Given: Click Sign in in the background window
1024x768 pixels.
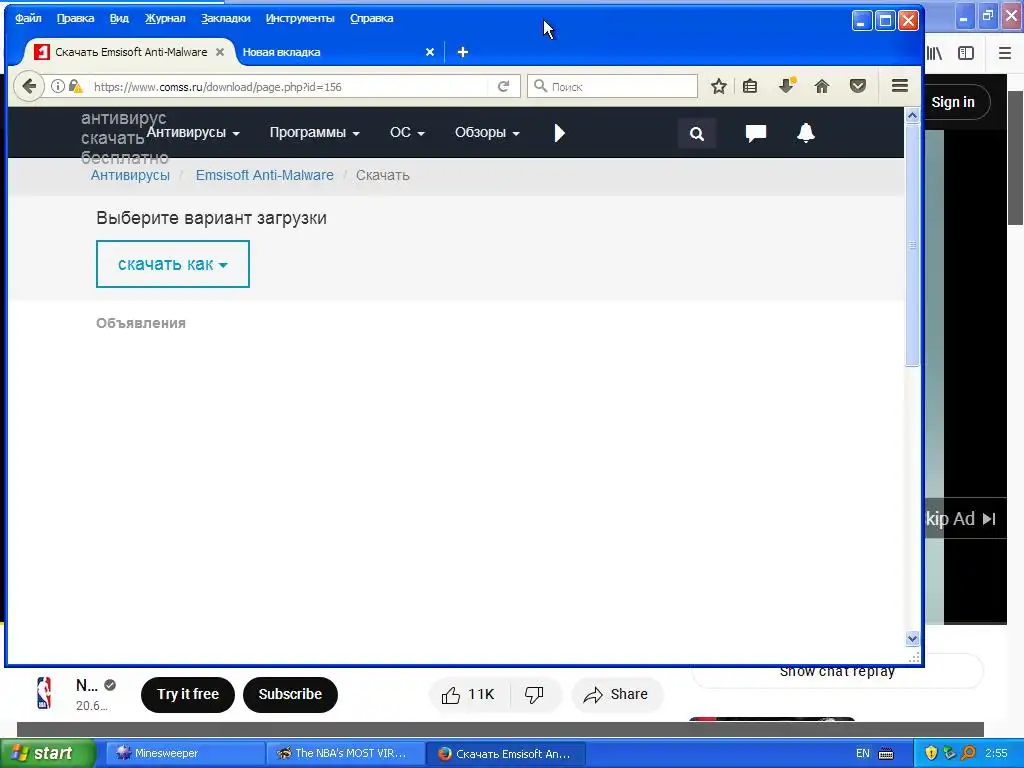Looking at the screenshot, I should [x=953, y=102].
